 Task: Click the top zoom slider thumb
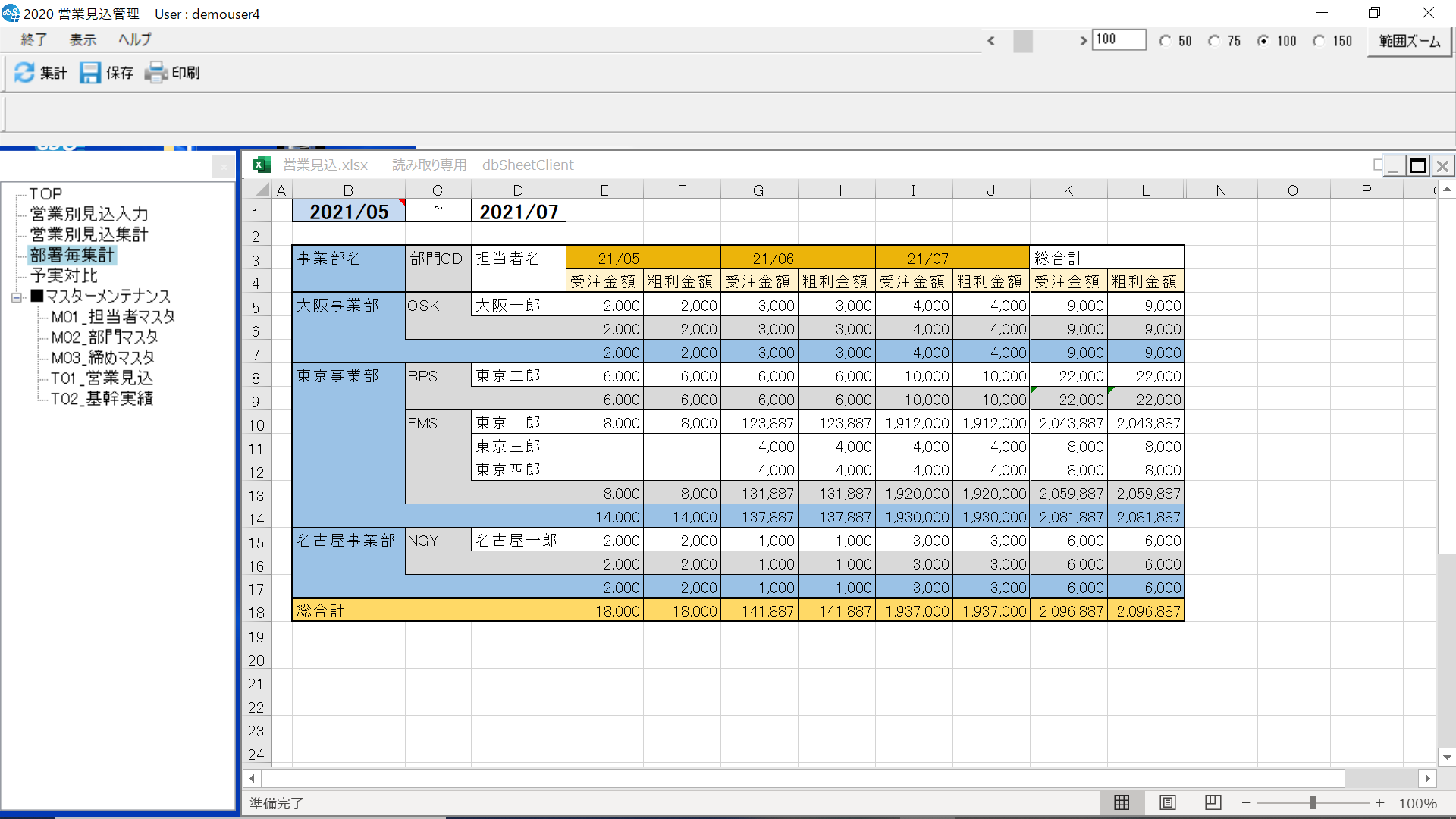pos(1023,41)
